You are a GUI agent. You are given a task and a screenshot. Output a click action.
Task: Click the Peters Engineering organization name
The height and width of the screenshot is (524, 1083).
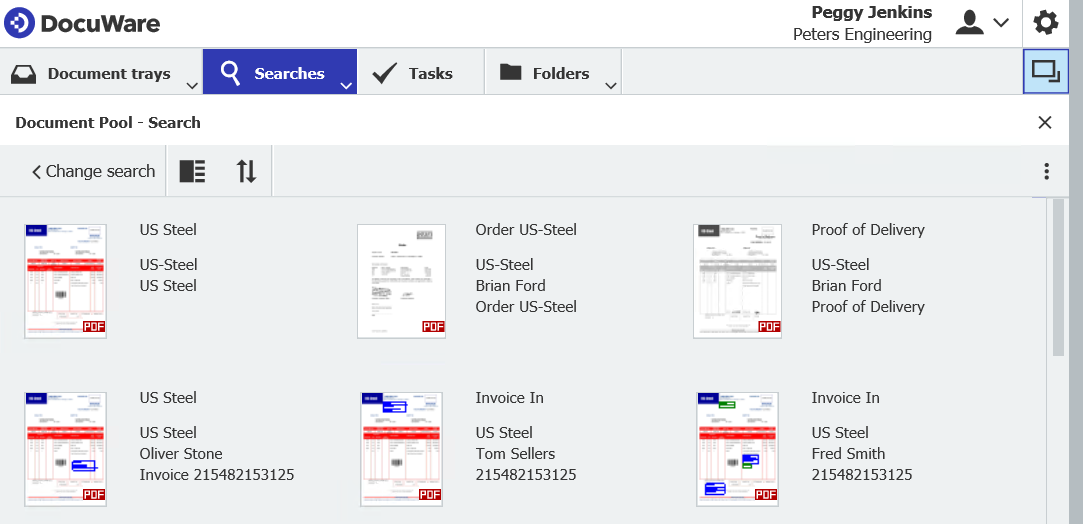(862, 35)
